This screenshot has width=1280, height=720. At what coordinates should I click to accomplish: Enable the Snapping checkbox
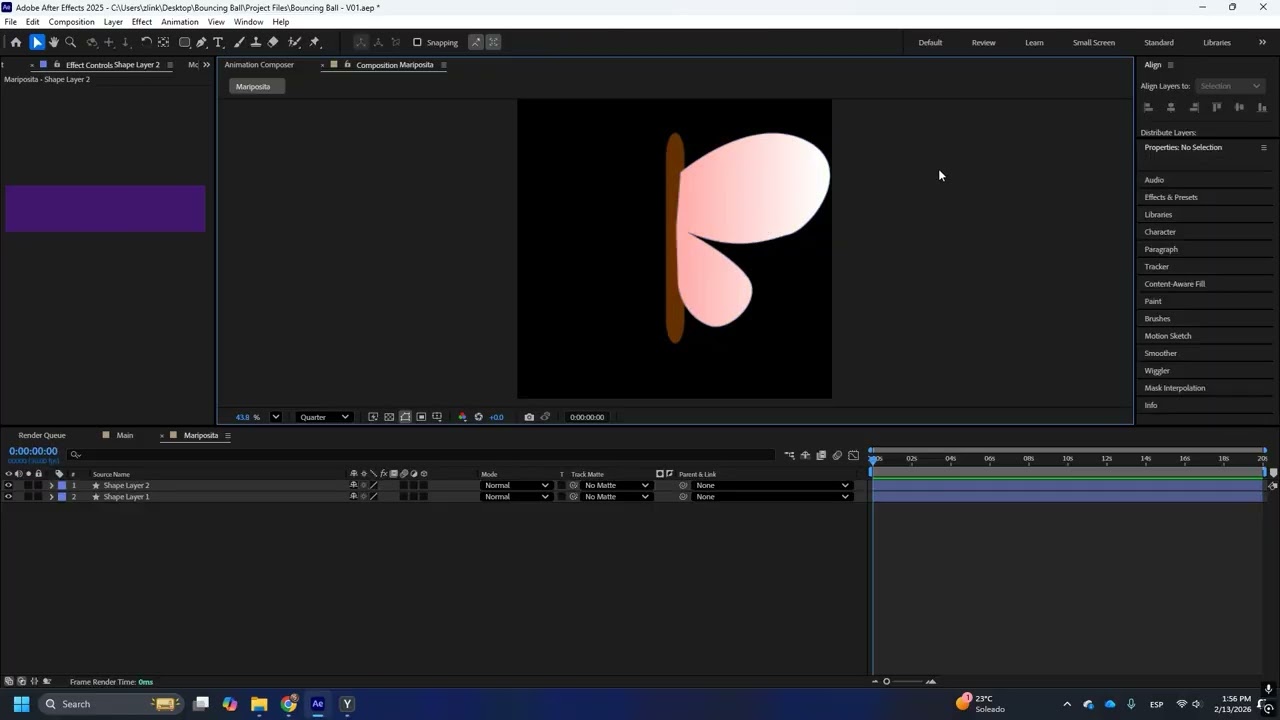click(x=417, y=42)
